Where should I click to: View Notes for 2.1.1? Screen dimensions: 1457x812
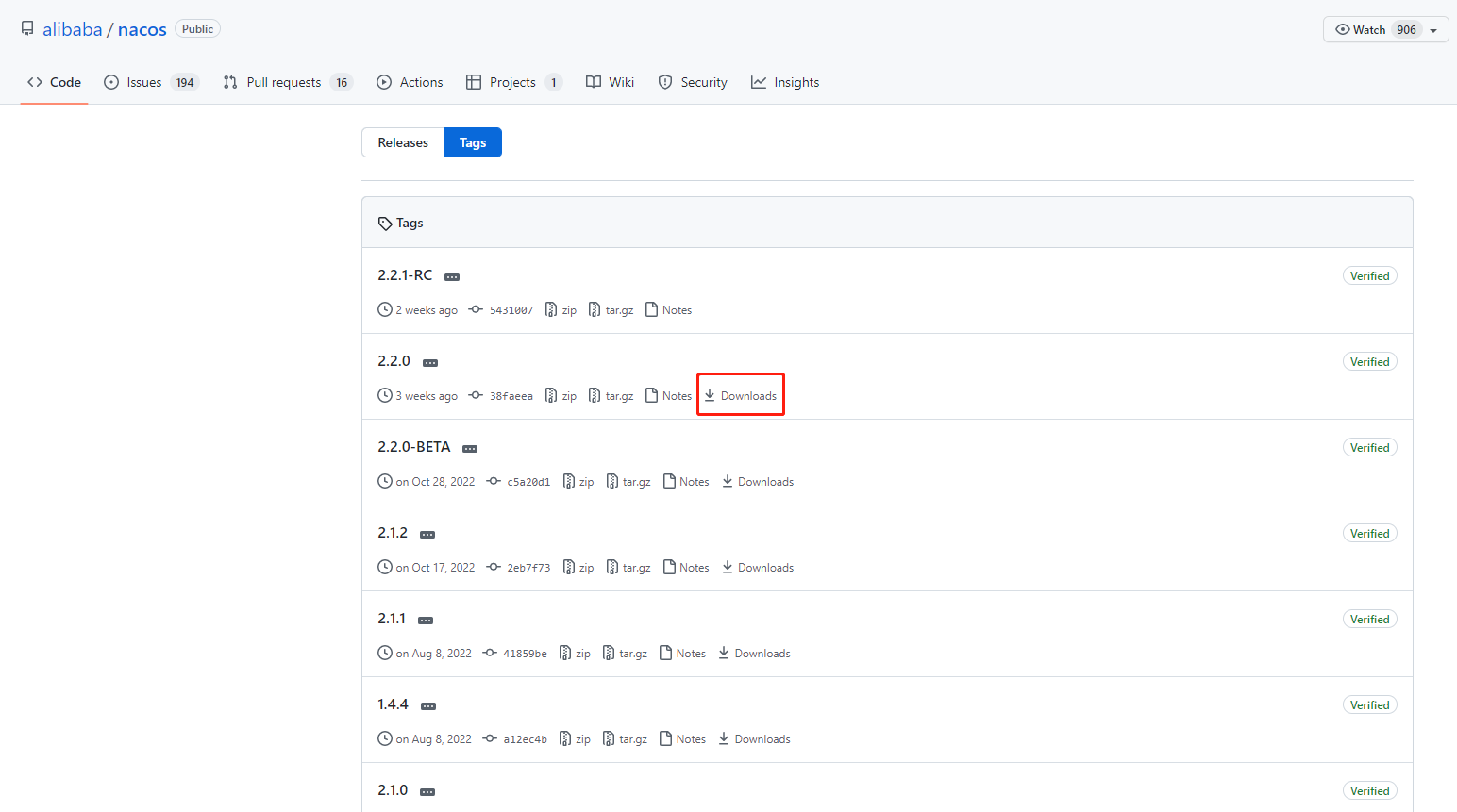coord(682,654)
